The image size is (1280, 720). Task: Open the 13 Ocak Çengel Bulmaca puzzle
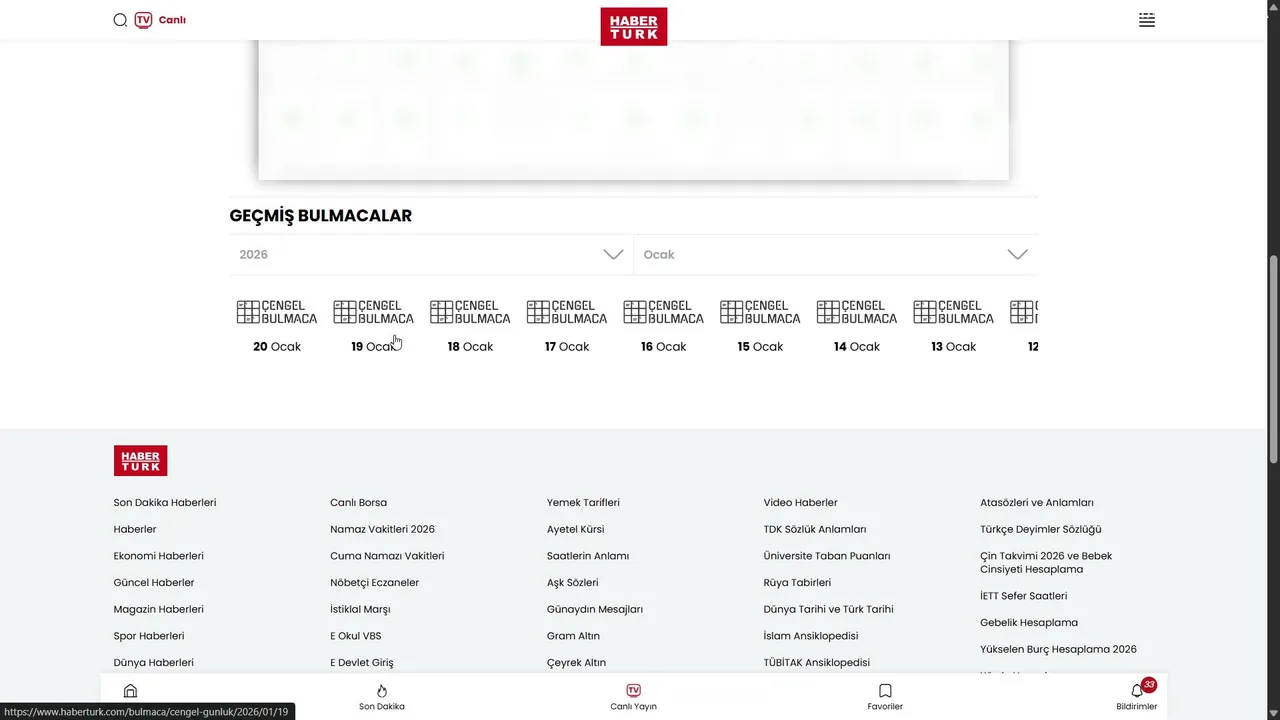coord(953,325)
